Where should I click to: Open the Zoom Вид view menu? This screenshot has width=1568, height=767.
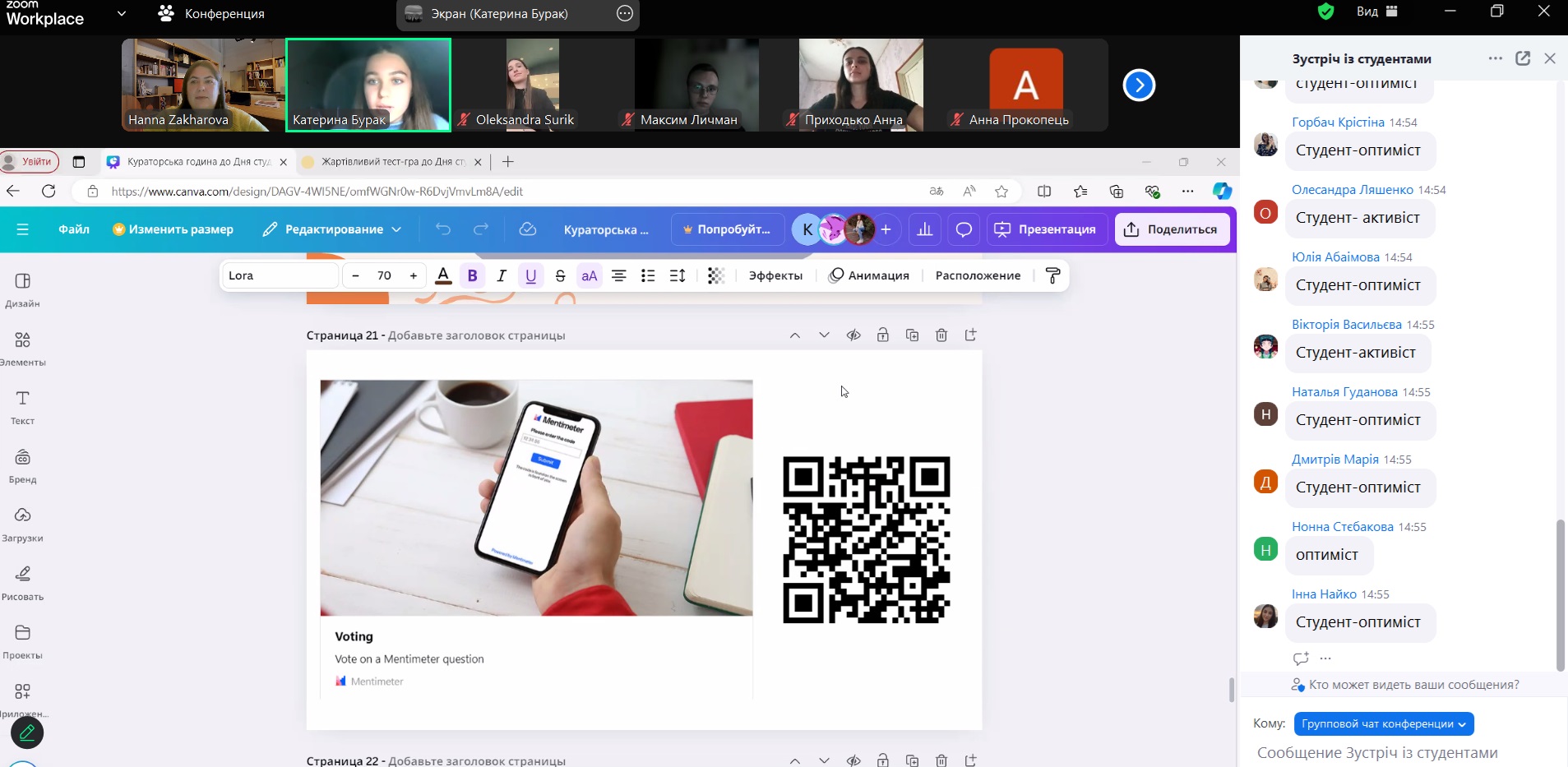click(x=1376, y=12)
